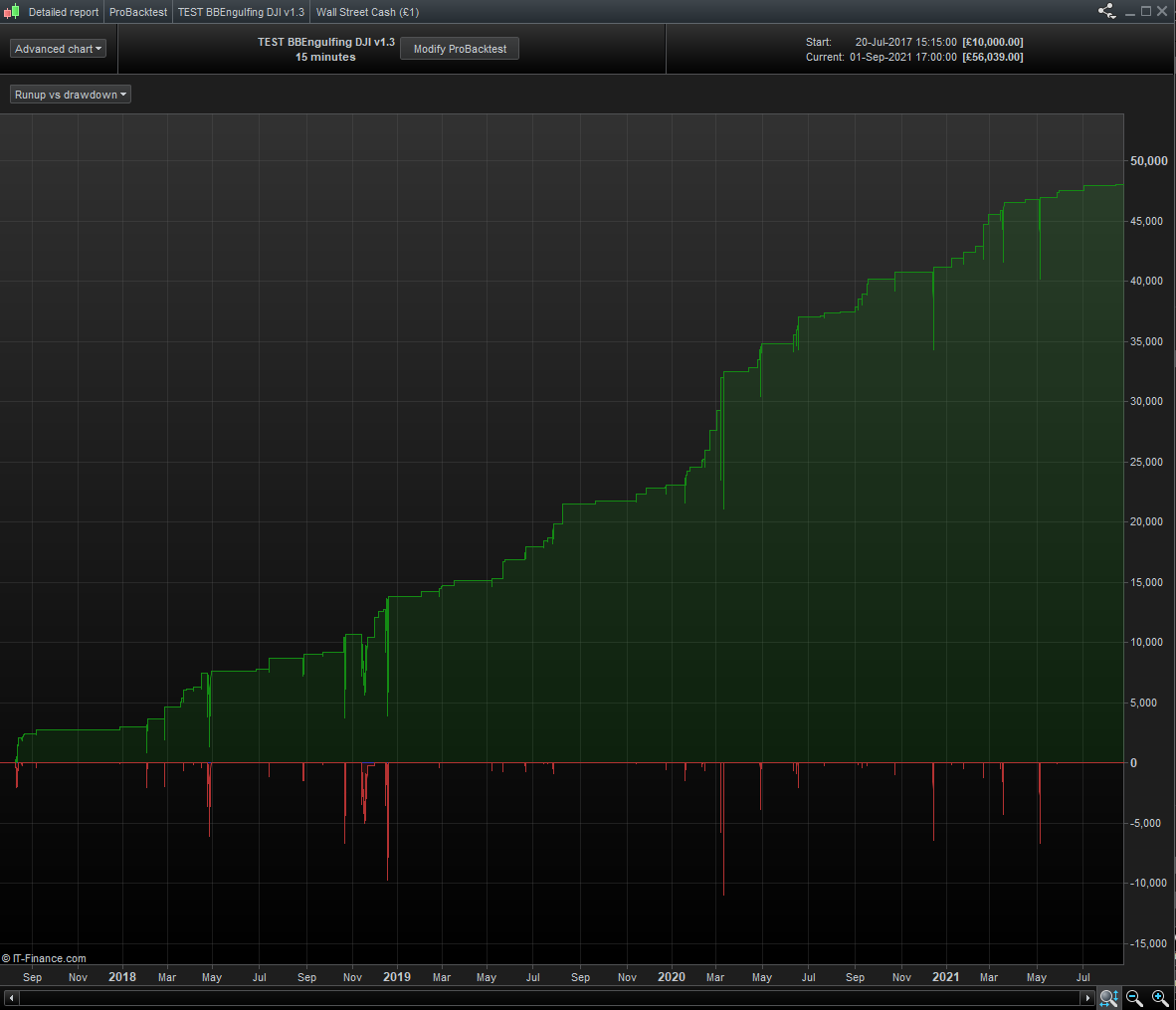Open the Advanced chart dropdown

click(x=58, y=49)
